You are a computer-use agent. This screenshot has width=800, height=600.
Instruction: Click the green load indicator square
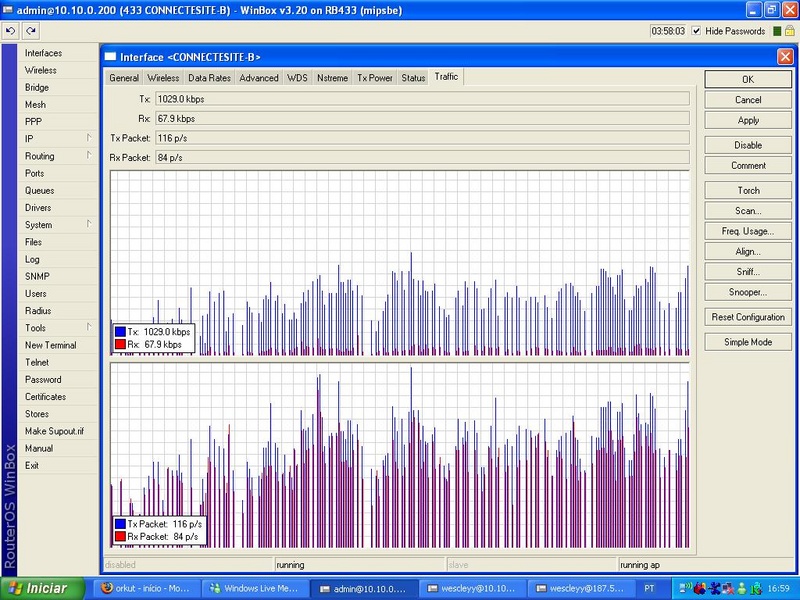(x=777, y=31)
